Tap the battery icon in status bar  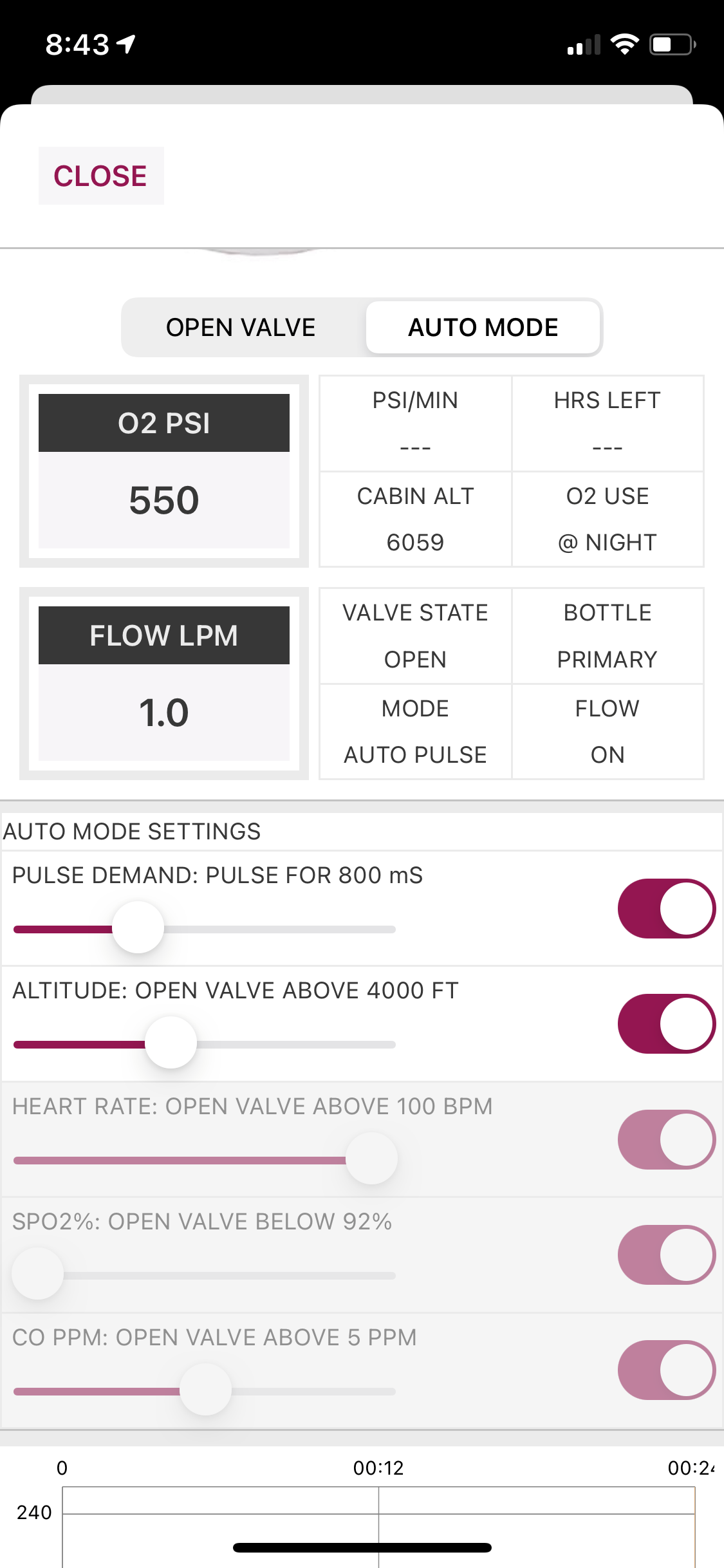click(672, 44)
